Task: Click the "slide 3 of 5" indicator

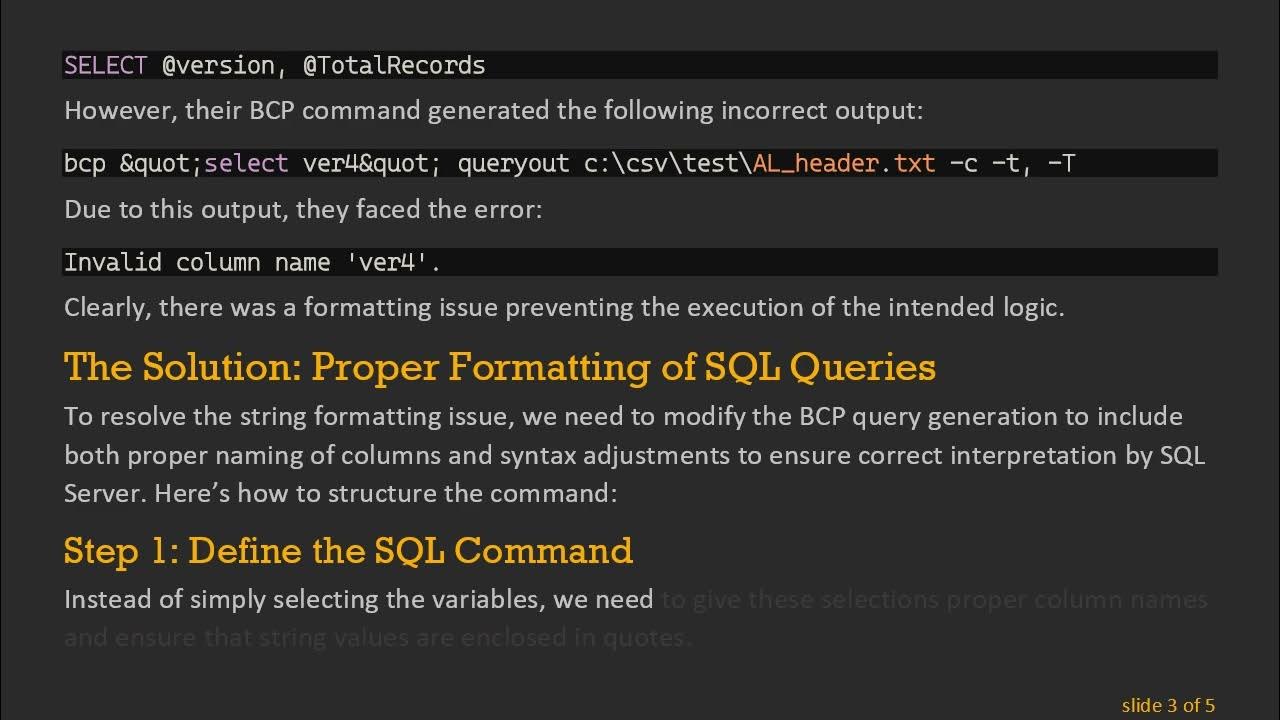Action: [1167, 705]
